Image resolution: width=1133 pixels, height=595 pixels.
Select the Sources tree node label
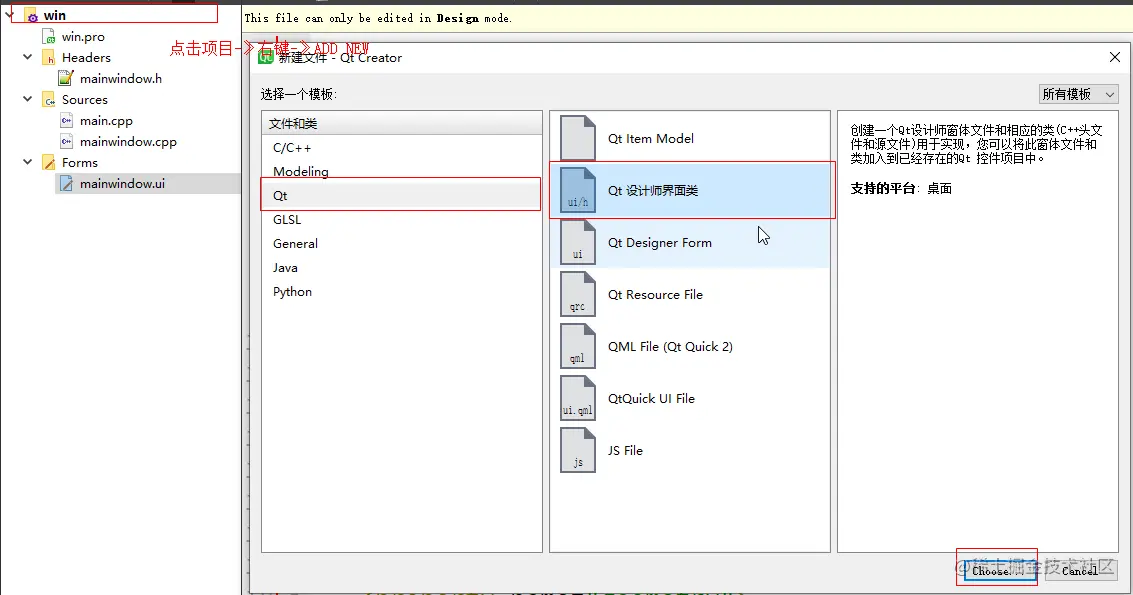coord(85,99)
